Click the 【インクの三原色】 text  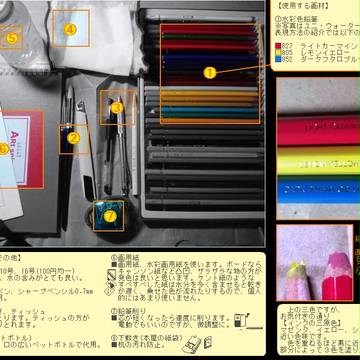tap(311, 323)
